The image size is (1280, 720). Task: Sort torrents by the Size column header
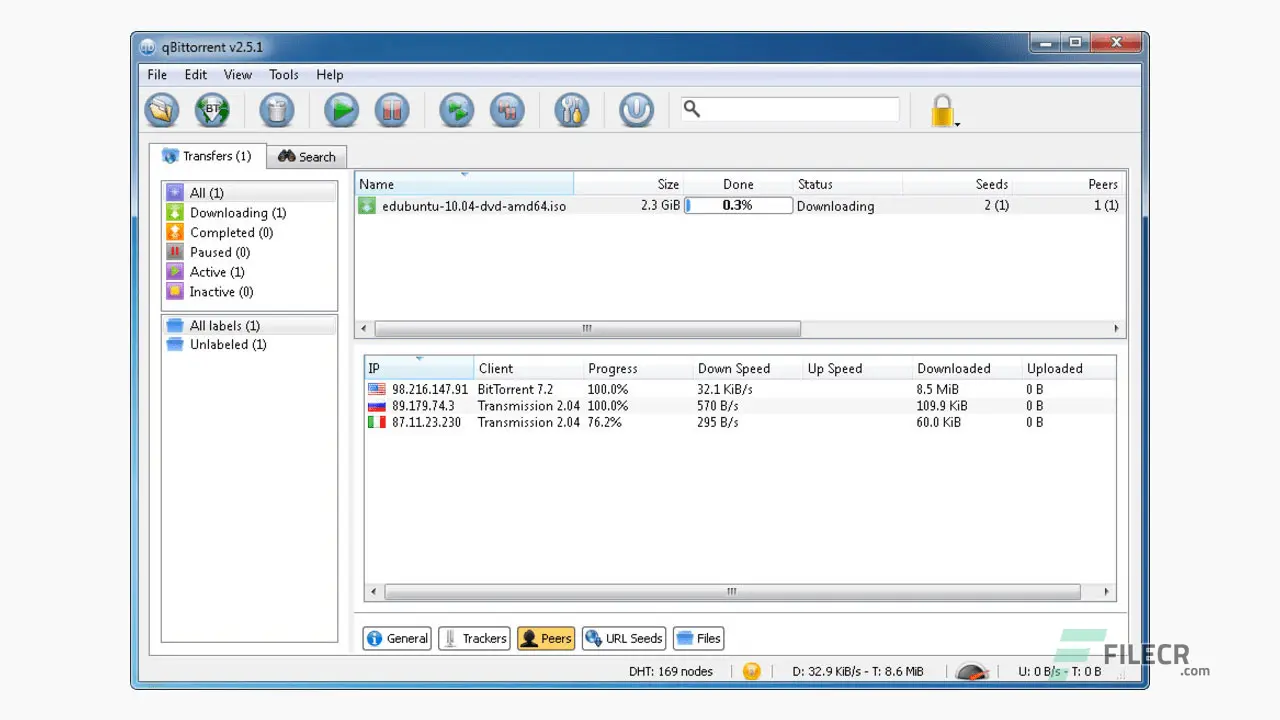click(x=629, y=184)
